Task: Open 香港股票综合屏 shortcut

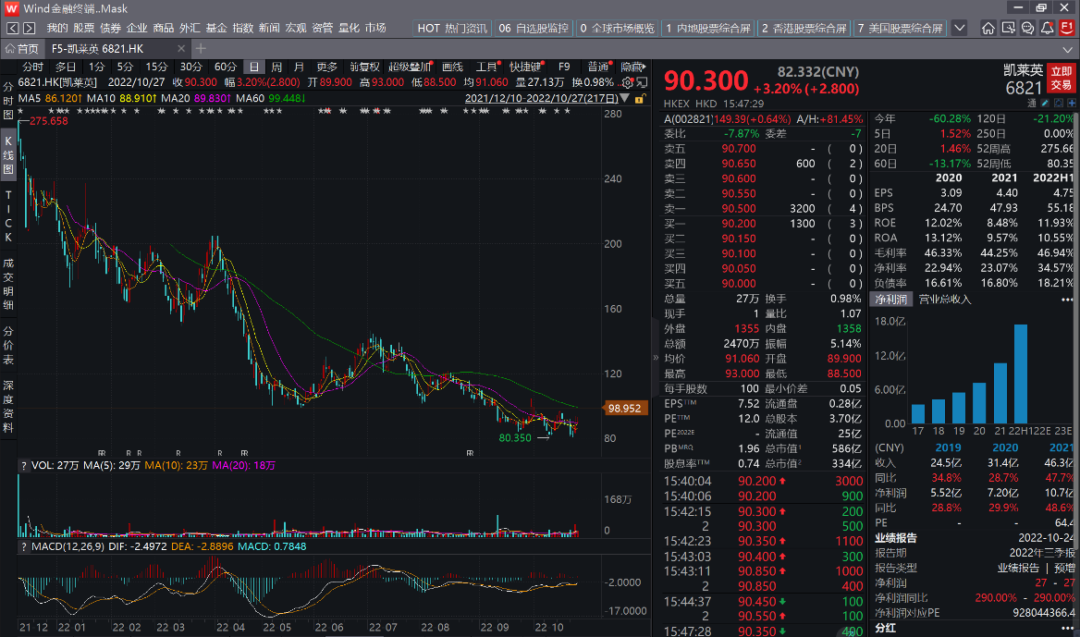Action: (801, 28)
